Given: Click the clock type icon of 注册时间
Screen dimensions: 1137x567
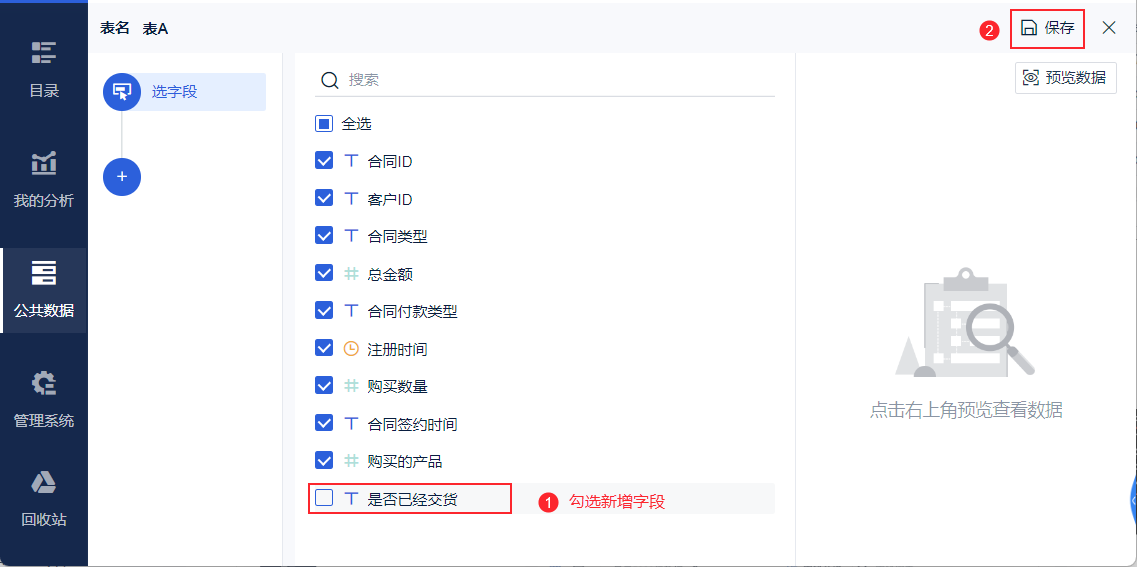Looking at the screenshot, I should (351, 349).
